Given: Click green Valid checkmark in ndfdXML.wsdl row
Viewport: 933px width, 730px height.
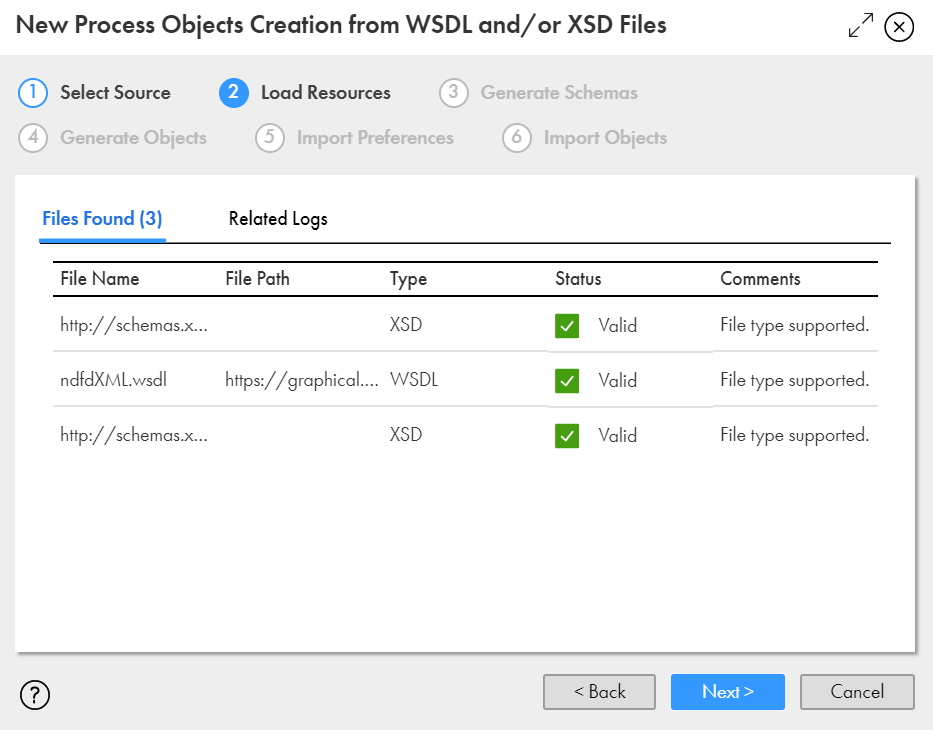Looking at the screenshot, I should coord(566,381).
